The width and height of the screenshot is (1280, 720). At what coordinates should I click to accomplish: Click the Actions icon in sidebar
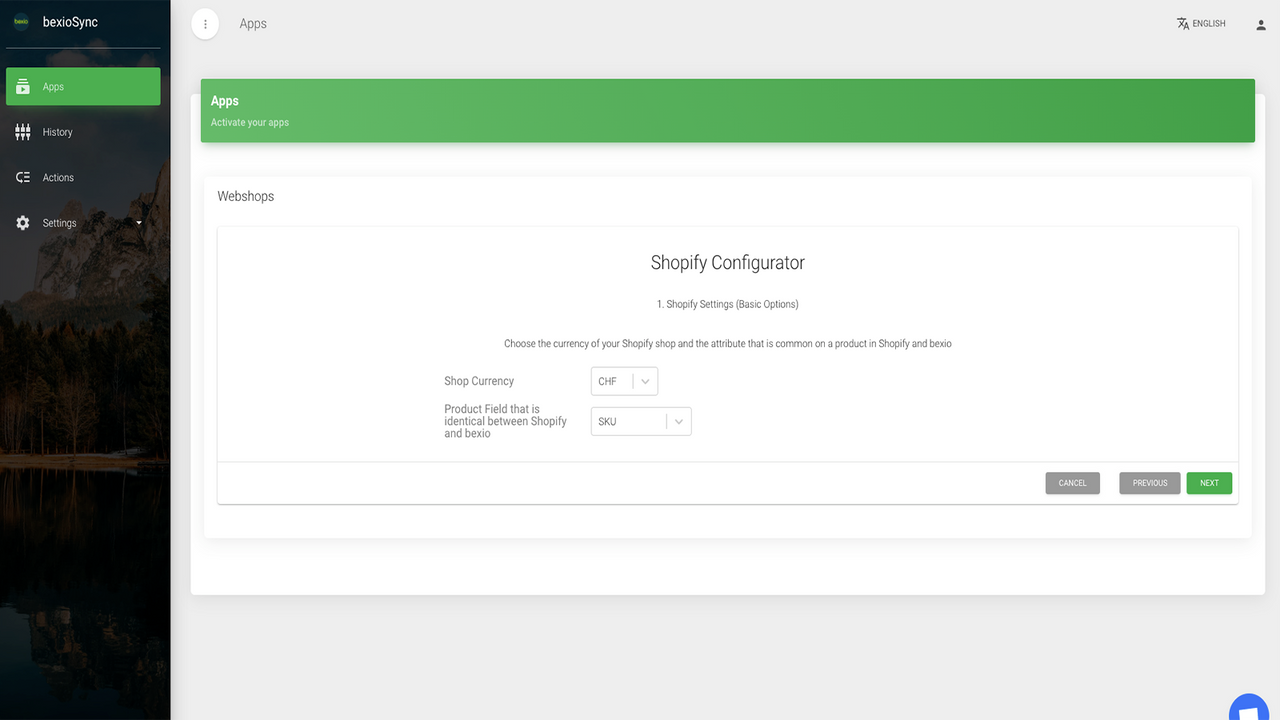click(22, 177)
